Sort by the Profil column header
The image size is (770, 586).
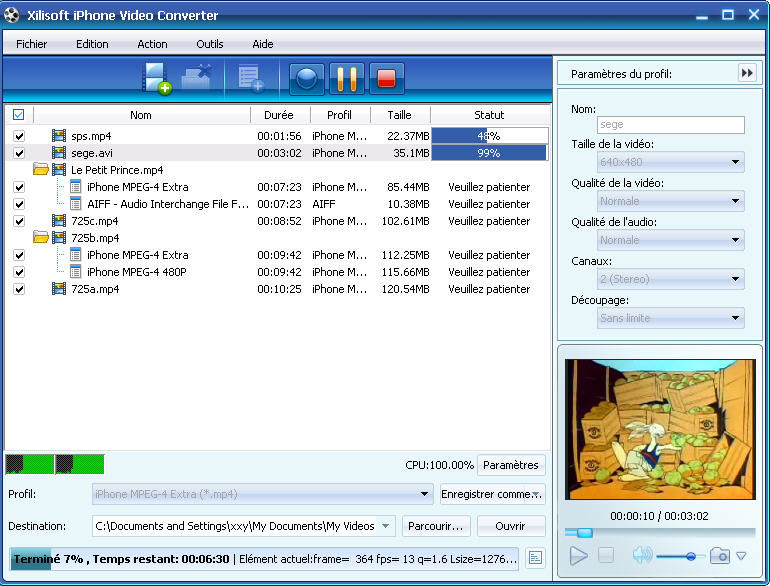click(340, 115)
